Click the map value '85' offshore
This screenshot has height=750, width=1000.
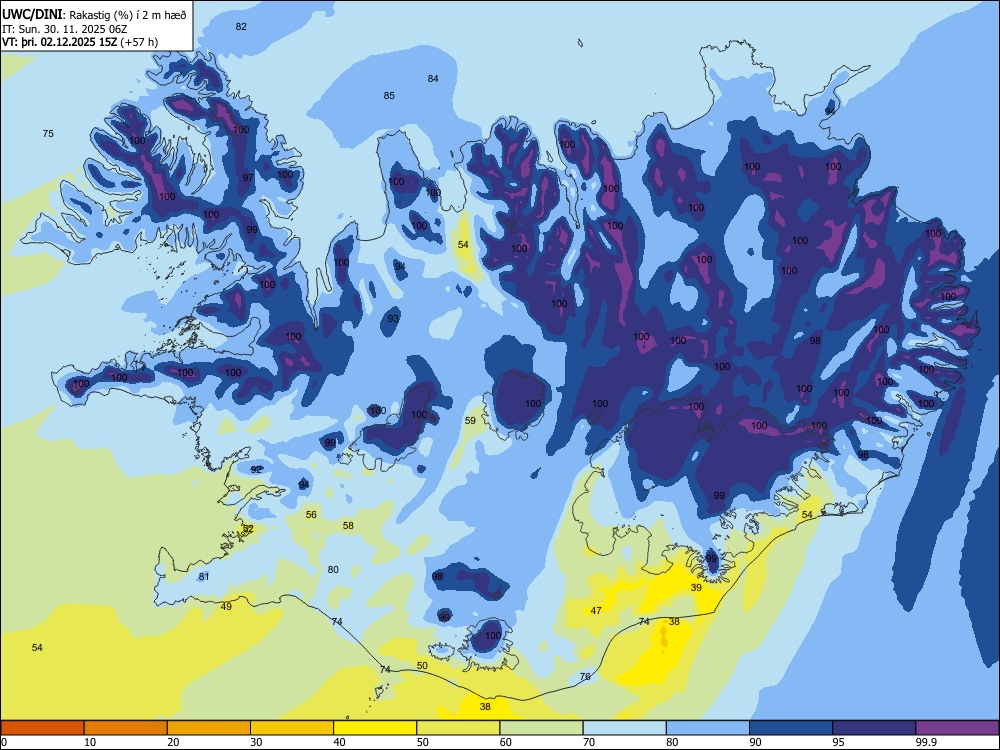click(x=389, y=96)
